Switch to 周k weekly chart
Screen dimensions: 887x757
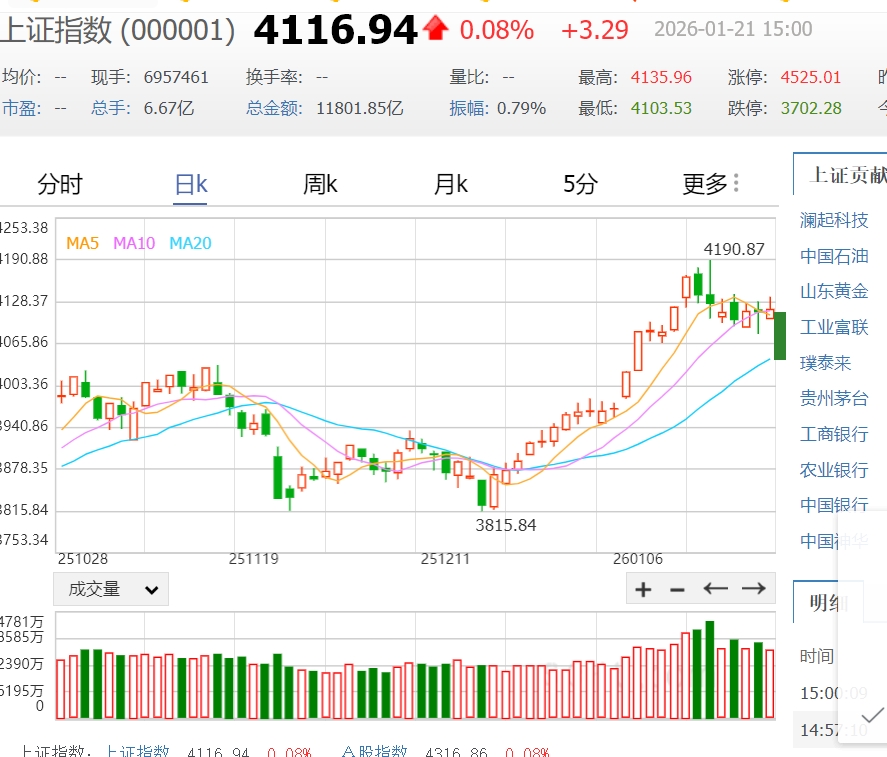pyautogui.click(x=320, y=184)
